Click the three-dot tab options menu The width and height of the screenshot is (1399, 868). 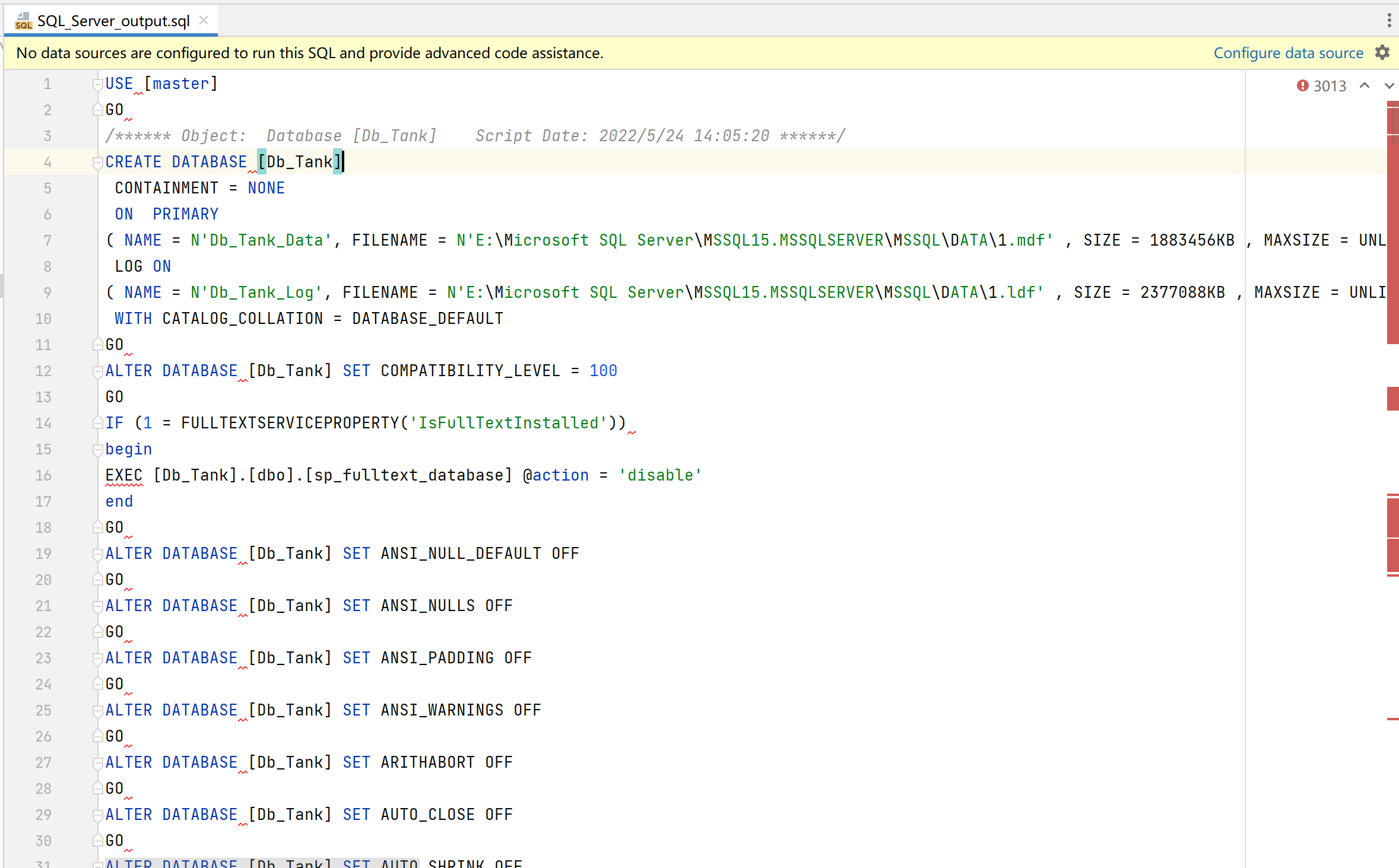click(1389, 21)
